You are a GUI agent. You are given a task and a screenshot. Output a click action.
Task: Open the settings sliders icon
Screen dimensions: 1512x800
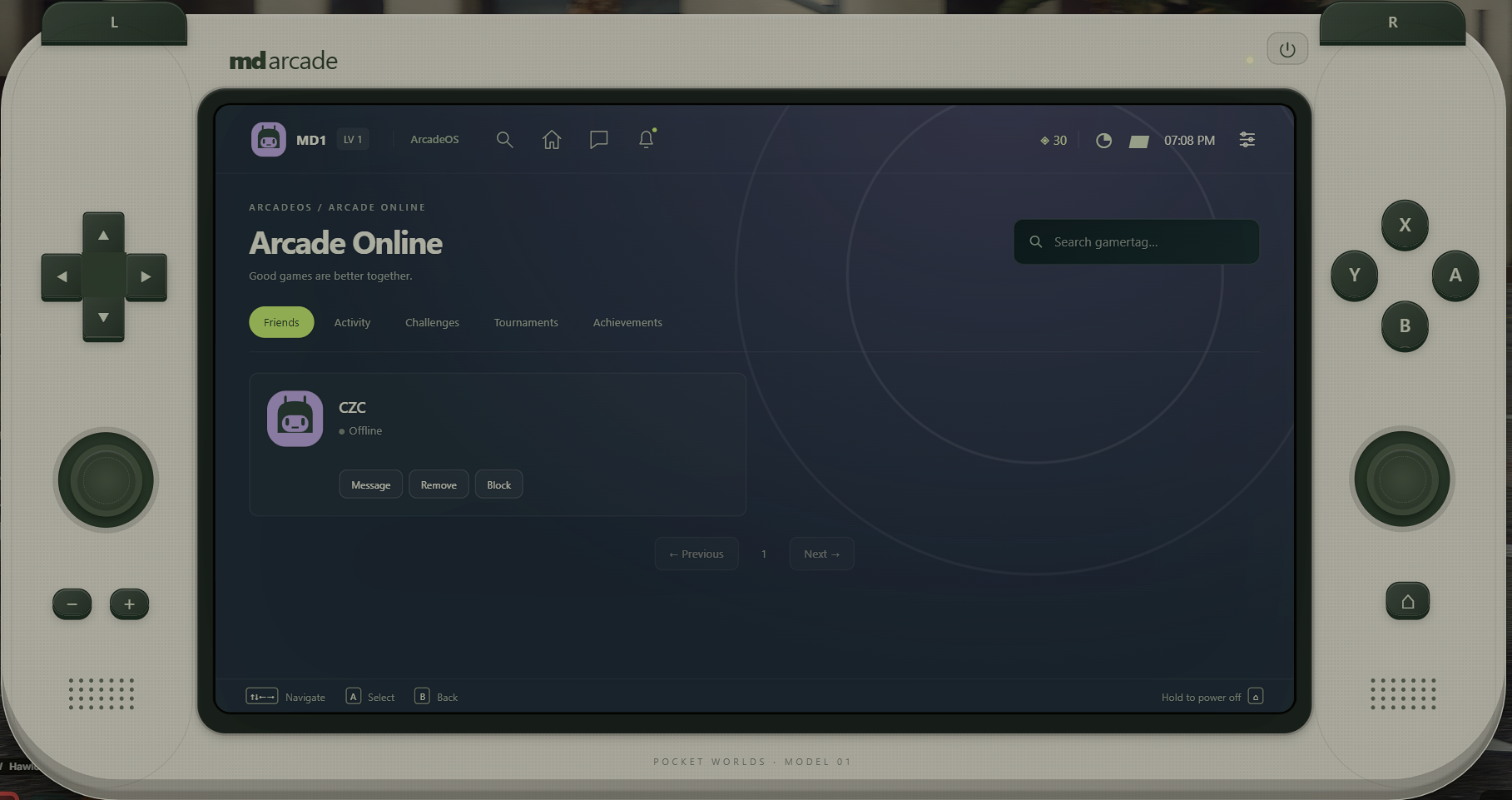[1247, 140]
